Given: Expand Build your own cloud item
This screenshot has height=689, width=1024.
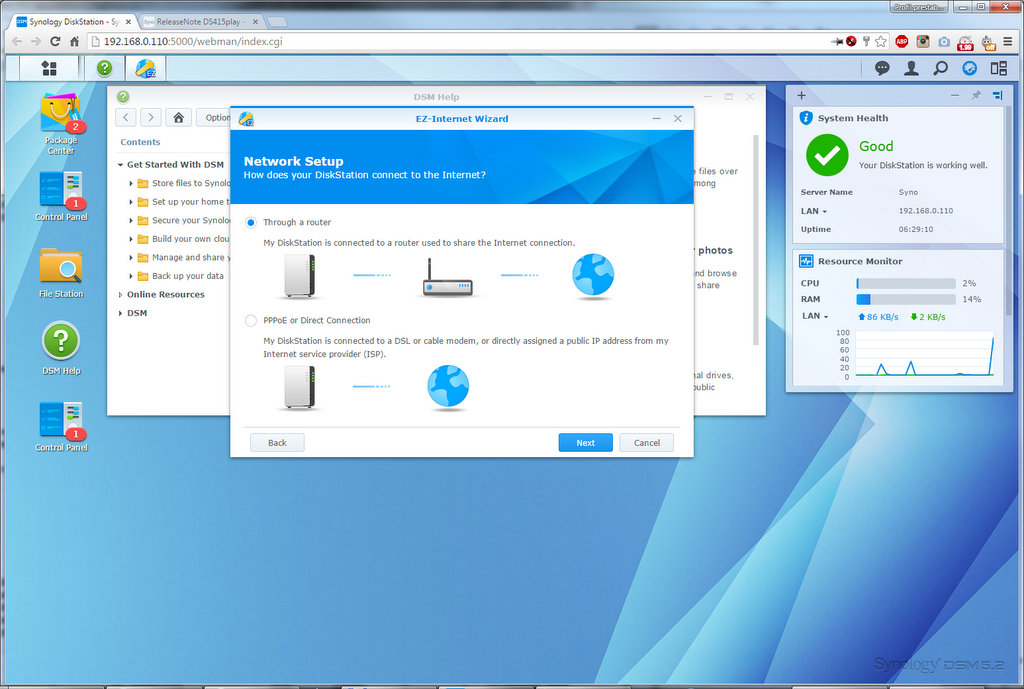Looking at the screenshot, I should 131,239.
